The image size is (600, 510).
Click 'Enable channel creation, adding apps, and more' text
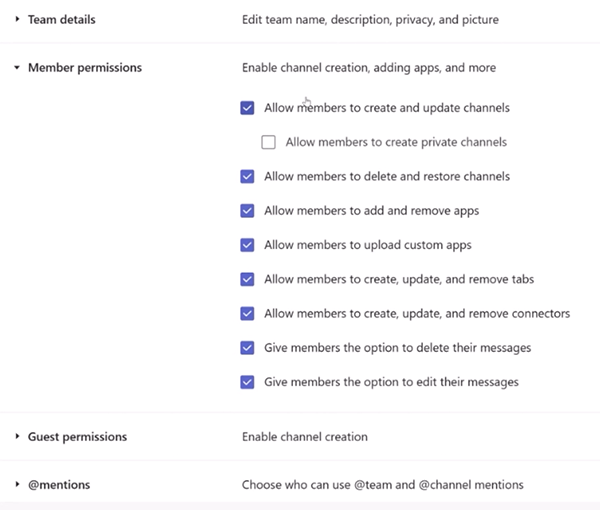coord(369,68)
